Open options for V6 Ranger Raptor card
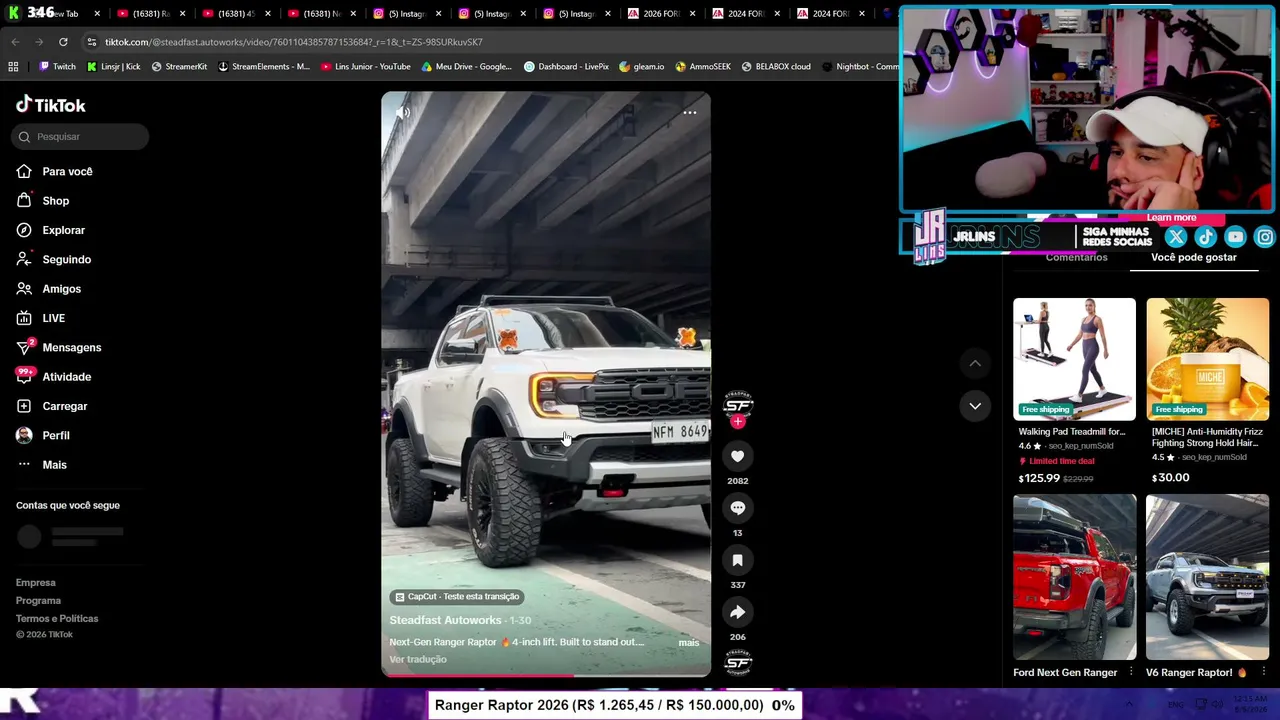Viewport: 1280px width, 720px height. click(x=1264, y=673)
